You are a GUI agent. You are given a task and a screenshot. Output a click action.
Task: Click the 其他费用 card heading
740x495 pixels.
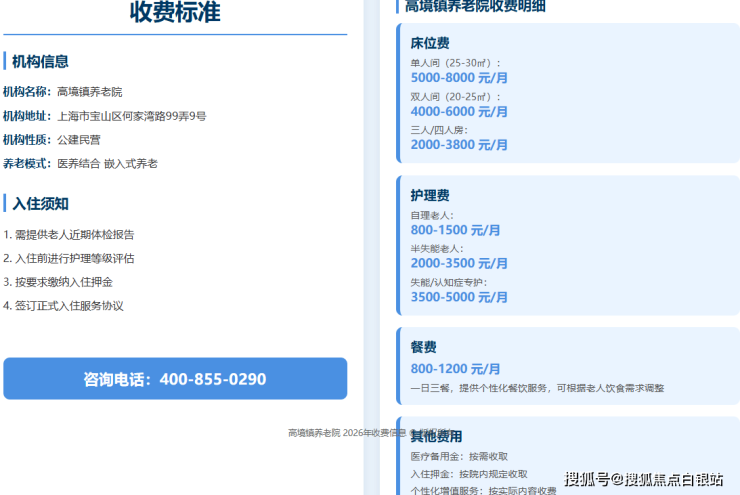point(436,436)
